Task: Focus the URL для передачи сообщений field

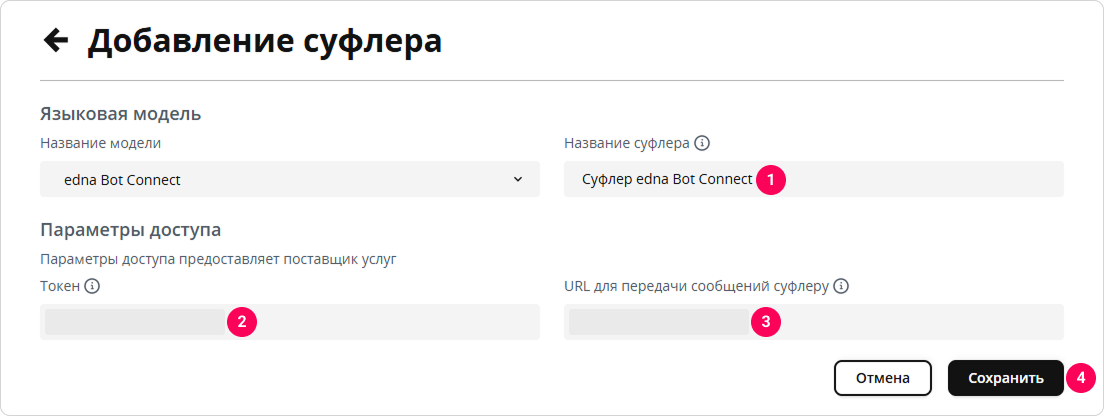Action: click(x=814, y=322)
